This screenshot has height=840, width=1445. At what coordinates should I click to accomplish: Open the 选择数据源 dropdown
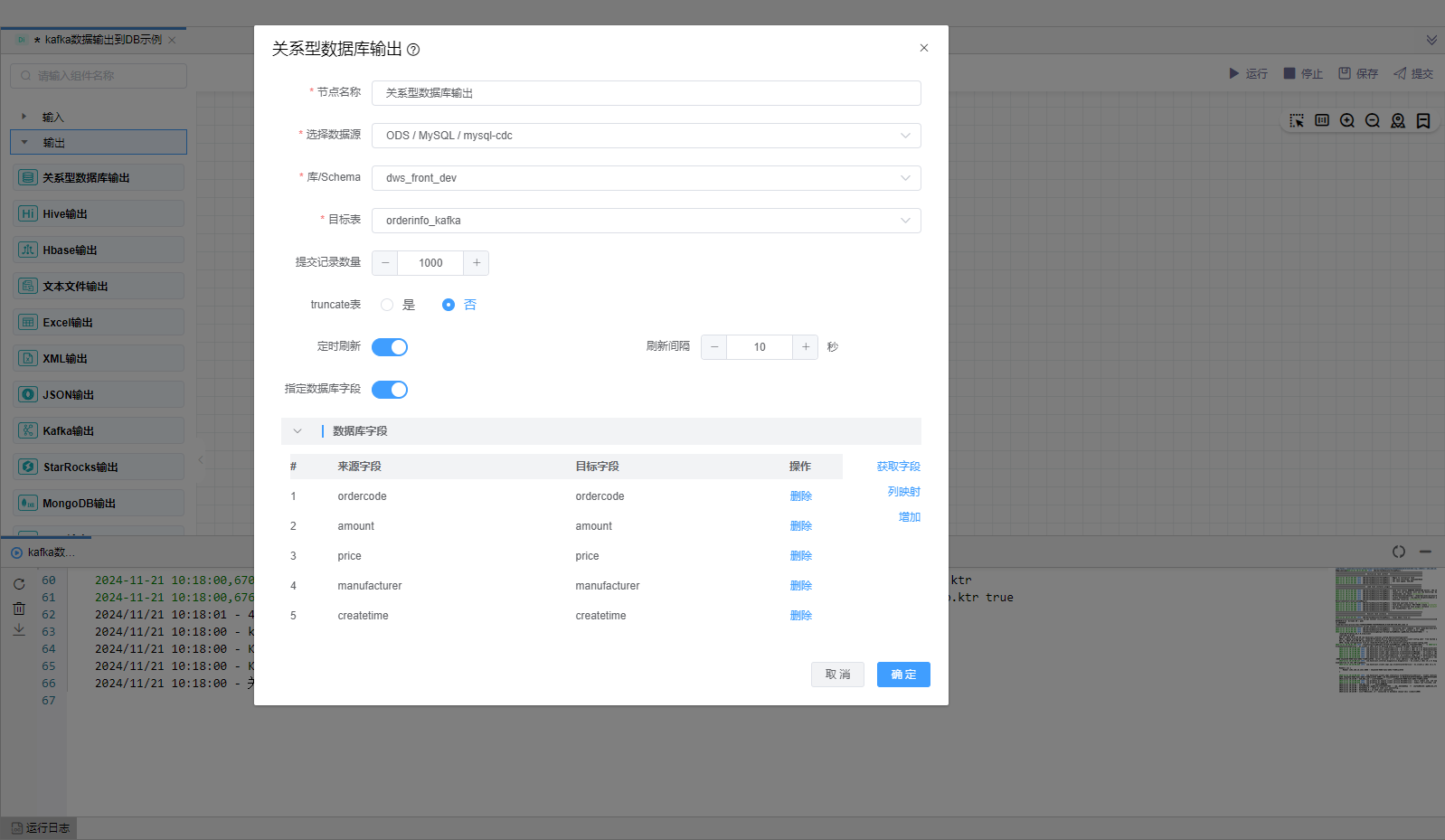[646, 136]
